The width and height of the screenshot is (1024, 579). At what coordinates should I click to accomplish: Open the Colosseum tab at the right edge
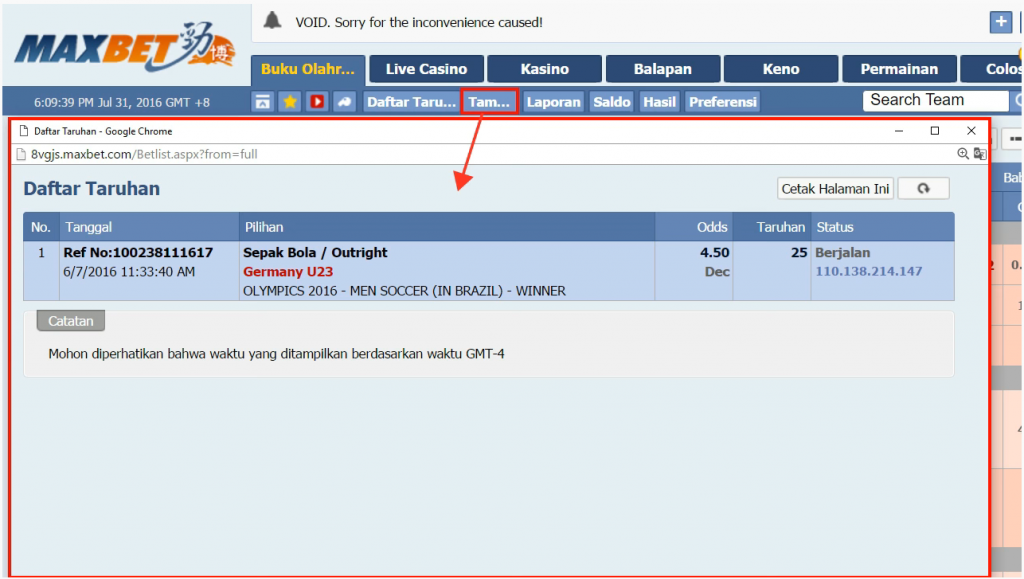coord(993,69)
